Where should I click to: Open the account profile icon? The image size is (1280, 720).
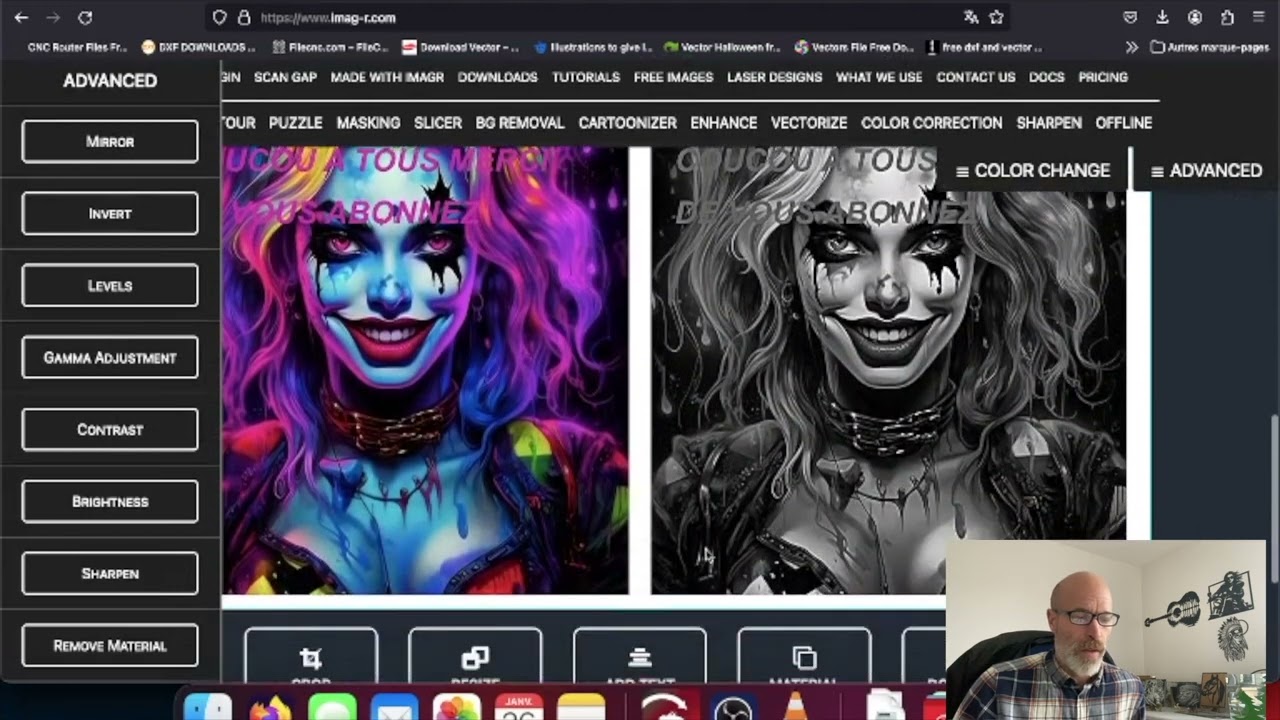[1194, 17]
